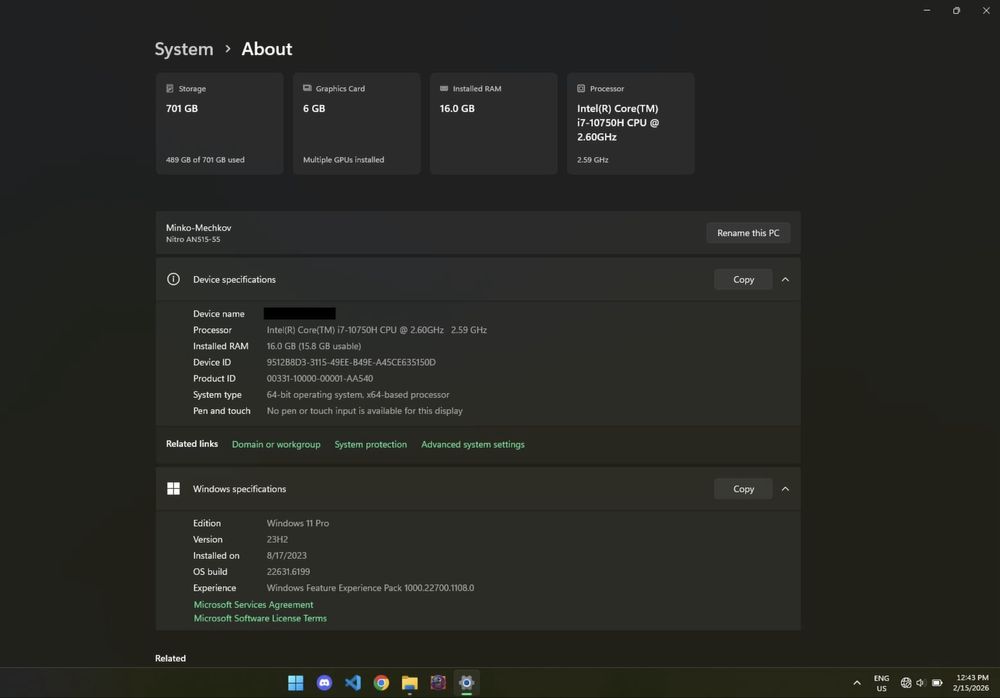Click the No pen or touch input text
Screen dimensions: 1000x698
(x=365, y=411)
